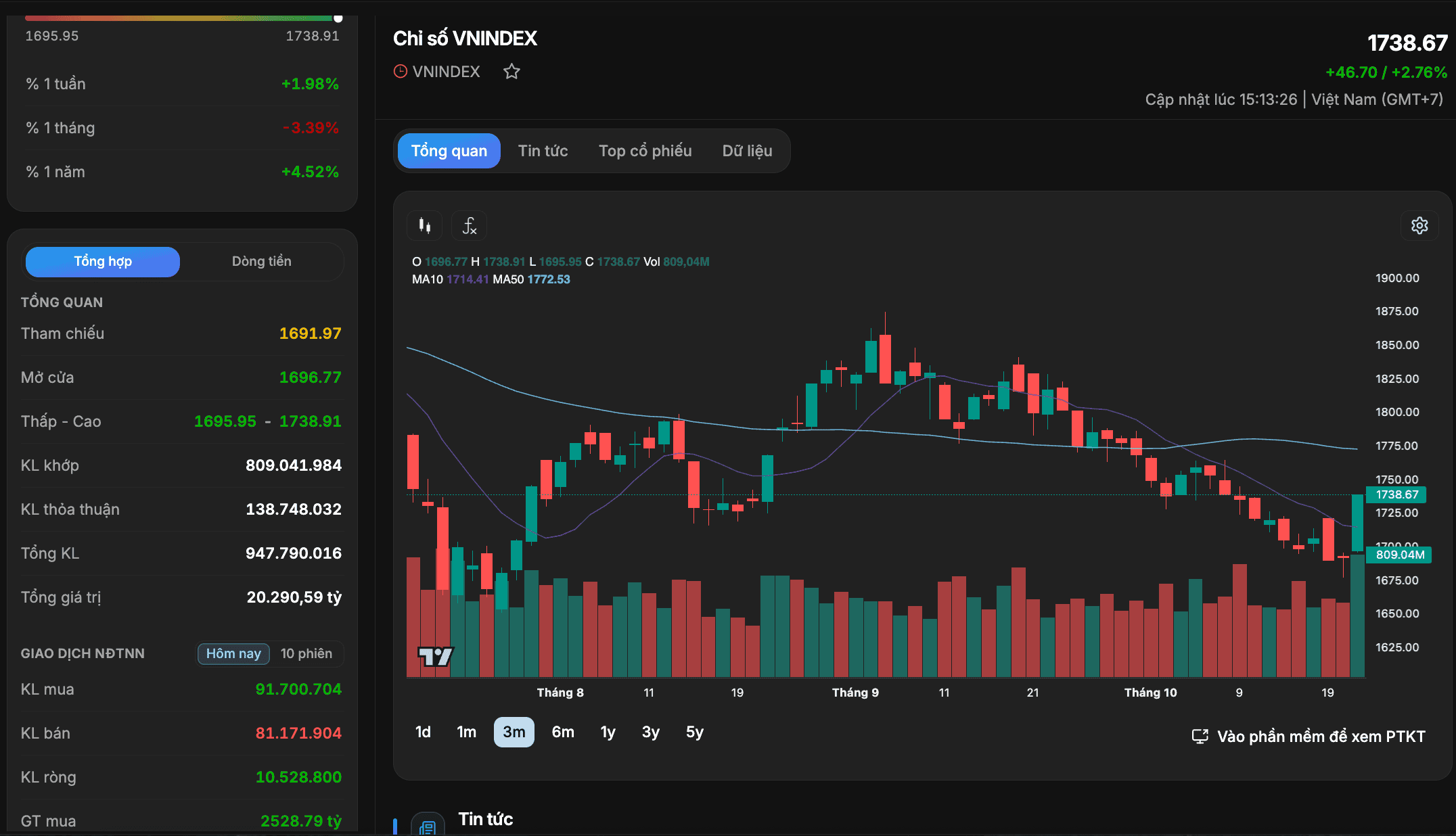Screen dimensions: 1456x836
Task: Open the Top cổ phiếu tab
Action: 645,150
